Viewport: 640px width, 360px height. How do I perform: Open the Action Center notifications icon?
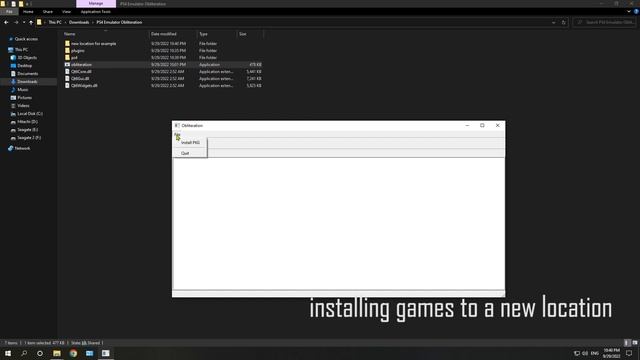pos(629,353)
